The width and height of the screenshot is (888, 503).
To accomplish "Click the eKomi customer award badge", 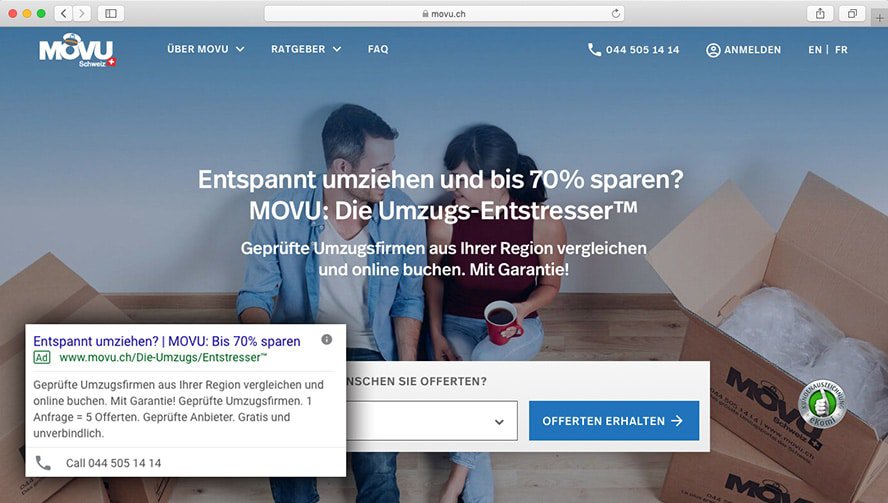I will point(822,404).
